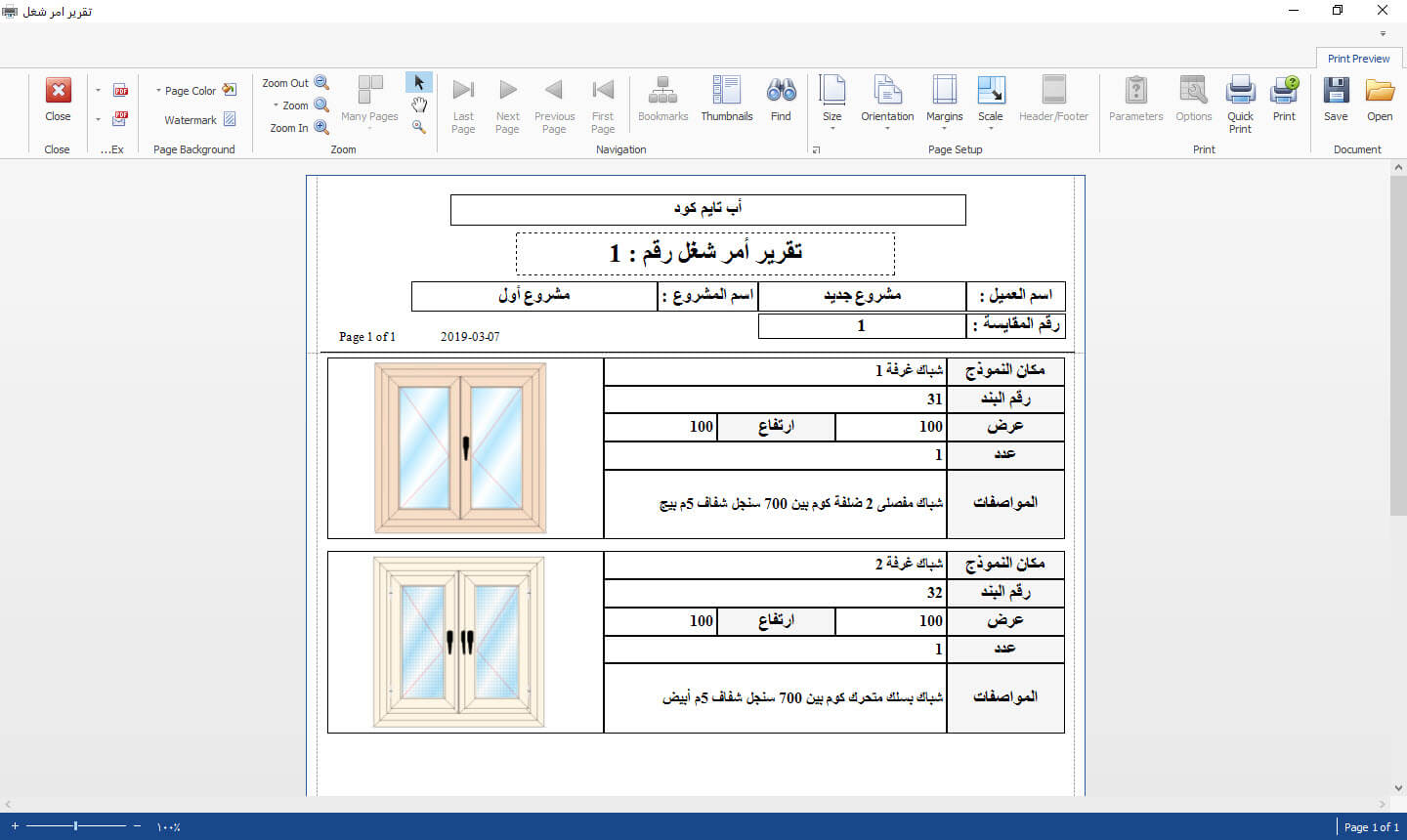Select the Print Preview ribbon tab
This screenshot has height=840, width=1407.
[x=1358, y=59]
